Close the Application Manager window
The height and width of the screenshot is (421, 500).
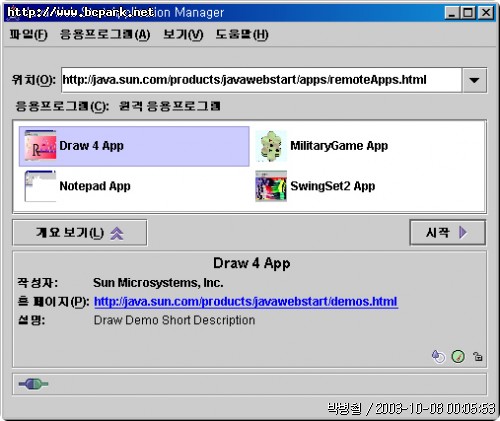(x=486, y=13)
